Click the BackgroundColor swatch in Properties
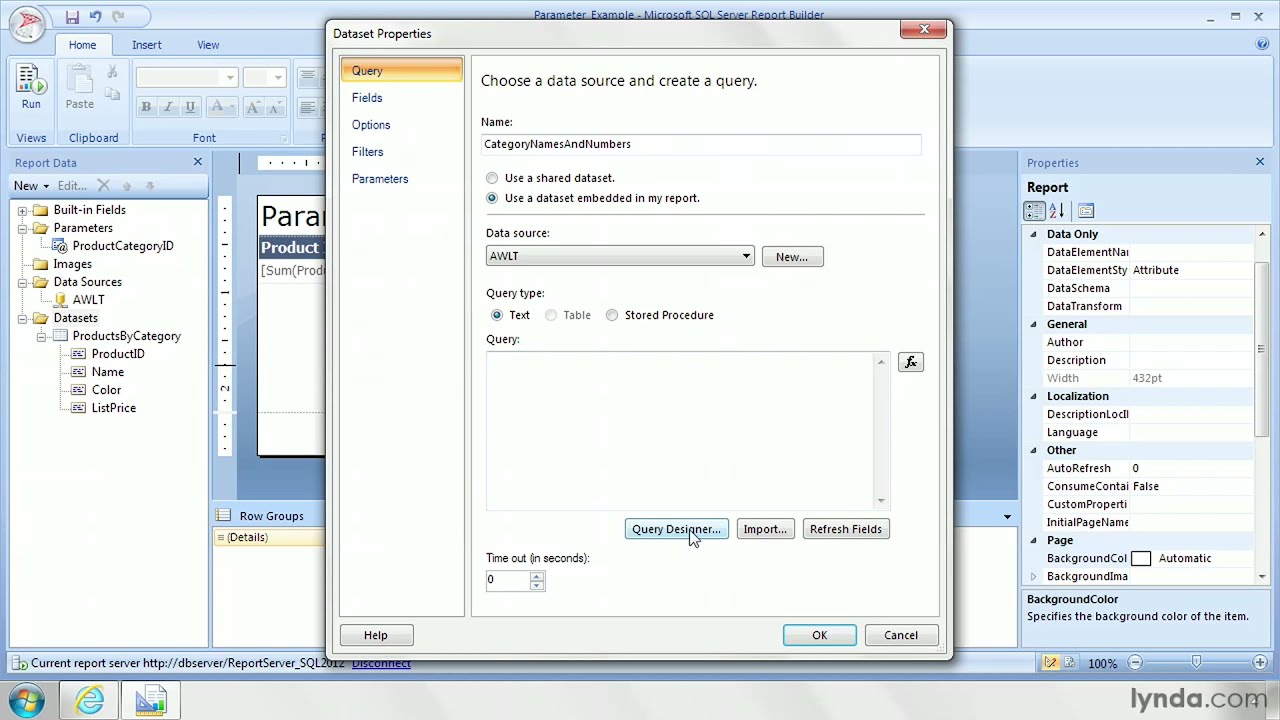Image resolution: width=1280 pixels, height=720 pixels. coord(1140,558)
